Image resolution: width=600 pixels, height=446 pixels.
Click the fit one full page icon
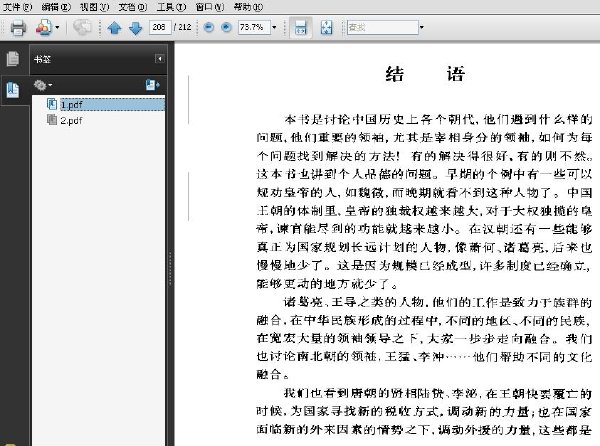coord(326,28)
